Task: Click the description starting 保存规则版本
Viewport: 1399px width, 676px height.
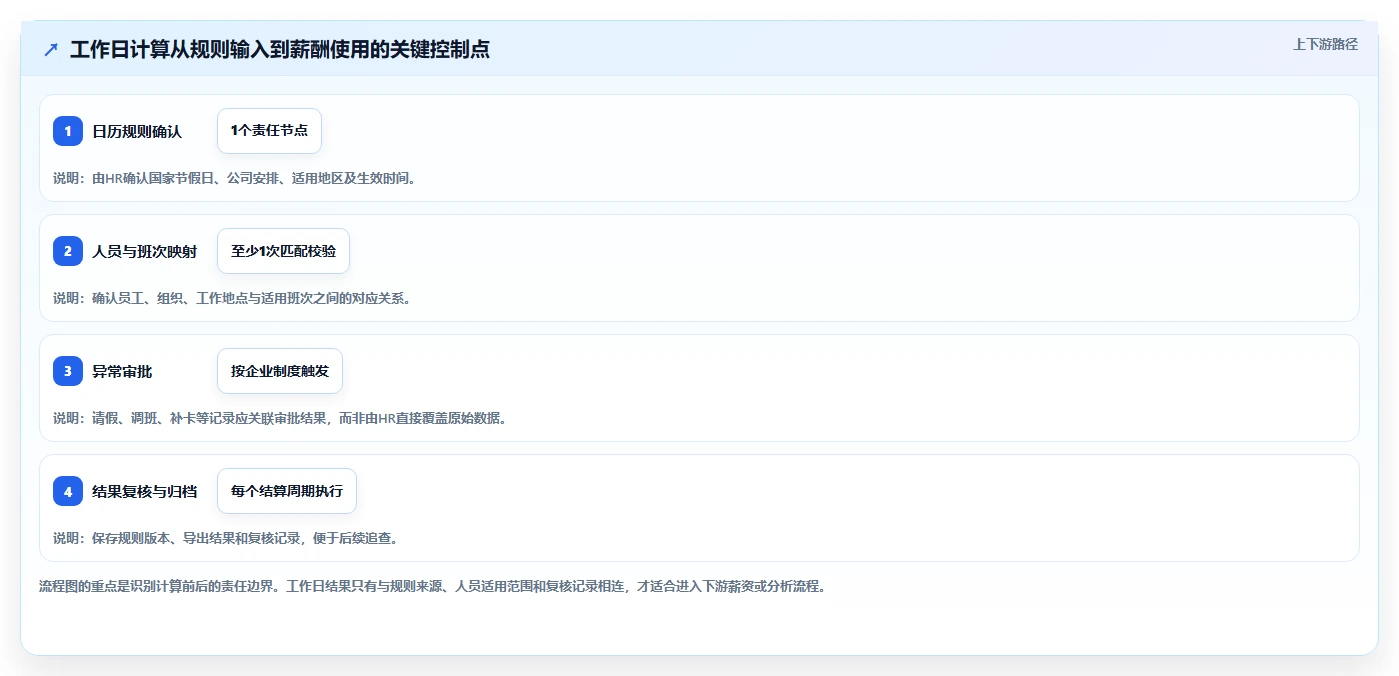Action: [x=226, y=538]
